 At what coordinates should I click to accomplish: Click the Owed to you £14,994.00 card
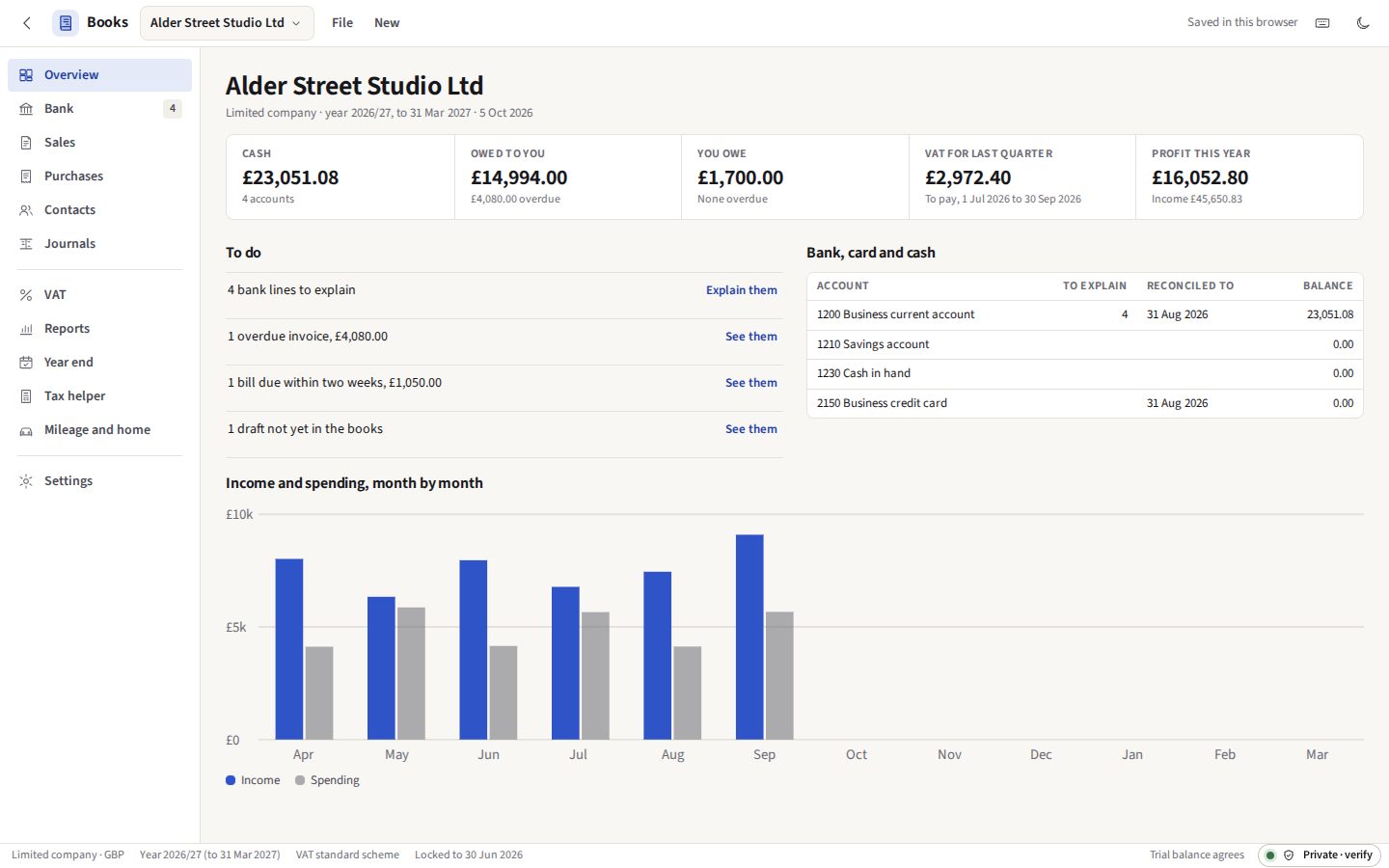coord(568,176)
